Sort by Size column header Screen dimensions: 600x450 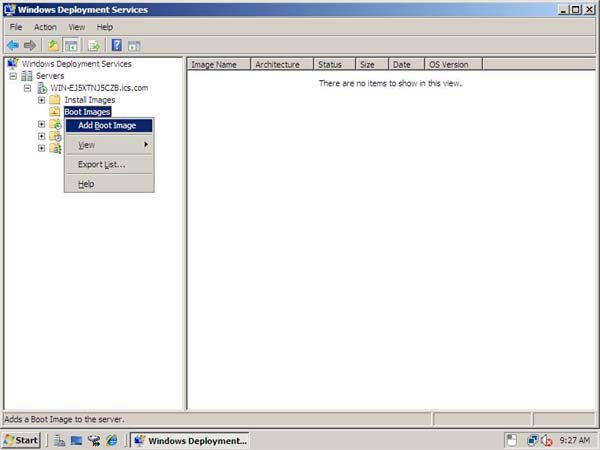pos(372,64)
